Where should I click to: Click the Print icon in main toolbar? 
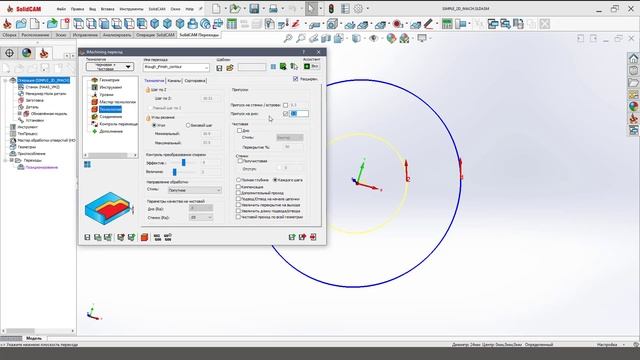pyautogui.click(x=273, y=9)
